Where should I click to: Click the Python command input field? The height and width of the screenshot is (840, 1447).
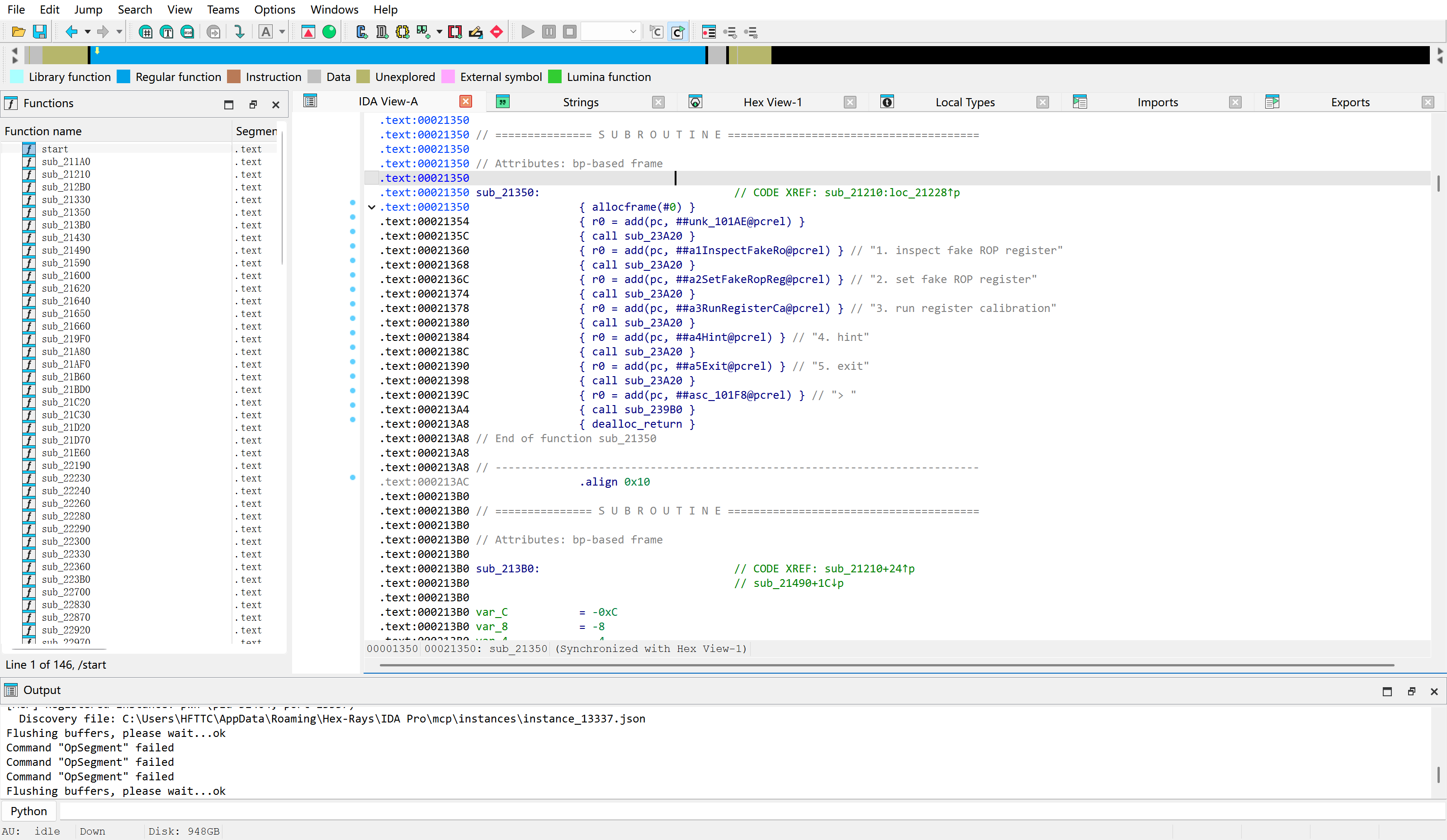tap(752, 811)
